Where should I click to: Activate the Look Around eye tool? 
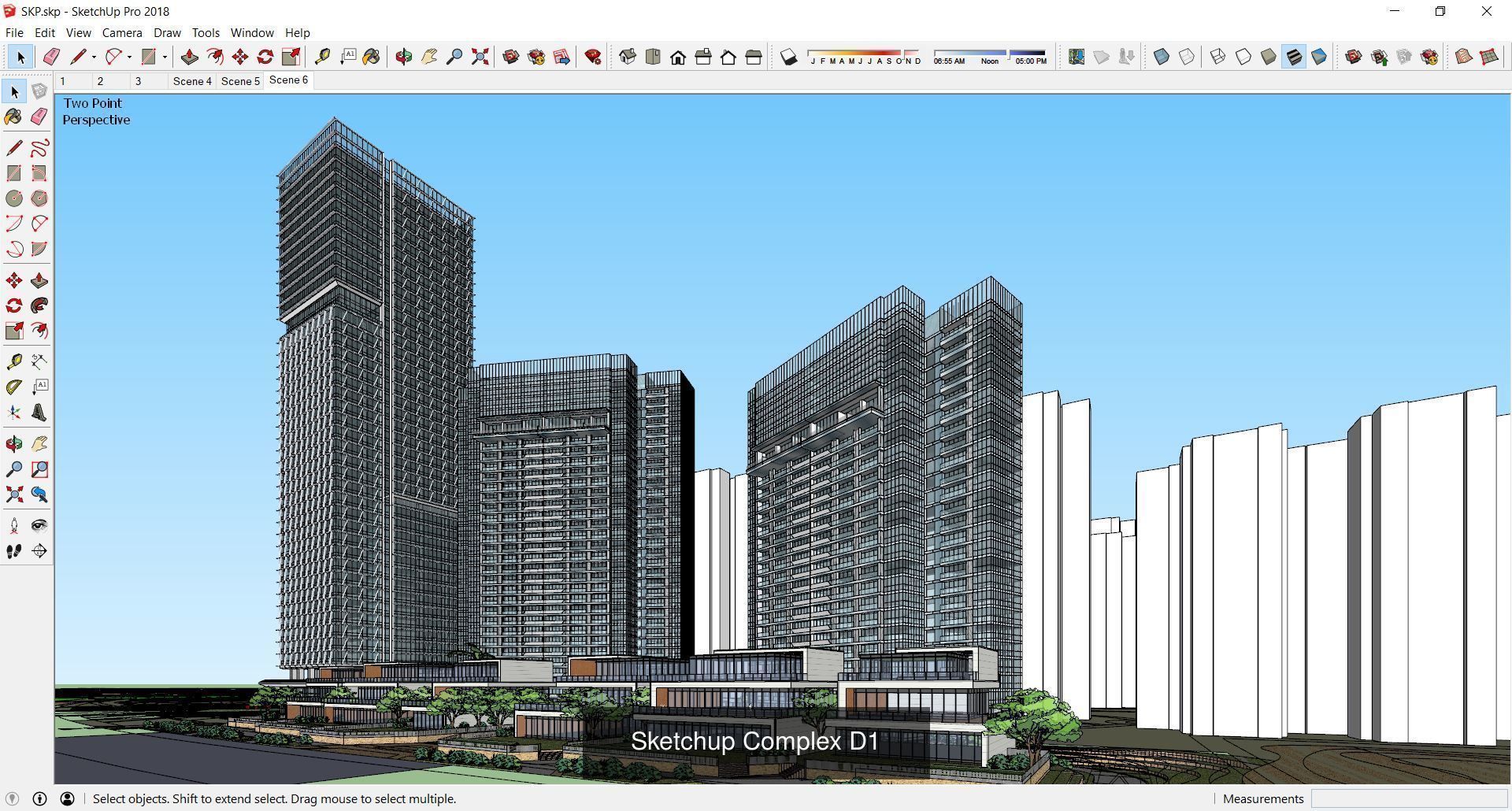point(39,526)
